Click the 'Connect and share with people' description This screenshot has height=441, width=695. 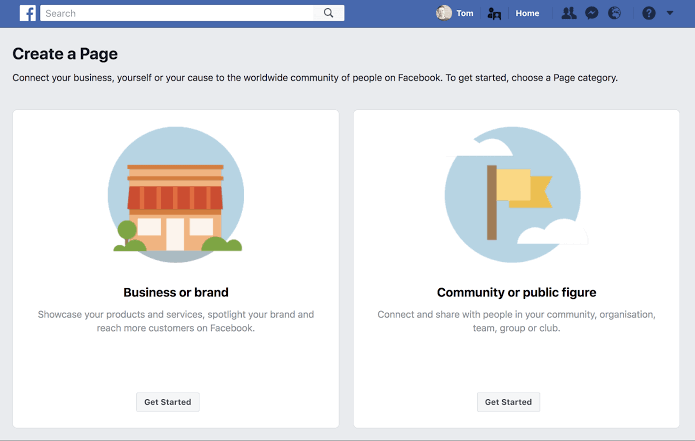click(x=516, y=321)
